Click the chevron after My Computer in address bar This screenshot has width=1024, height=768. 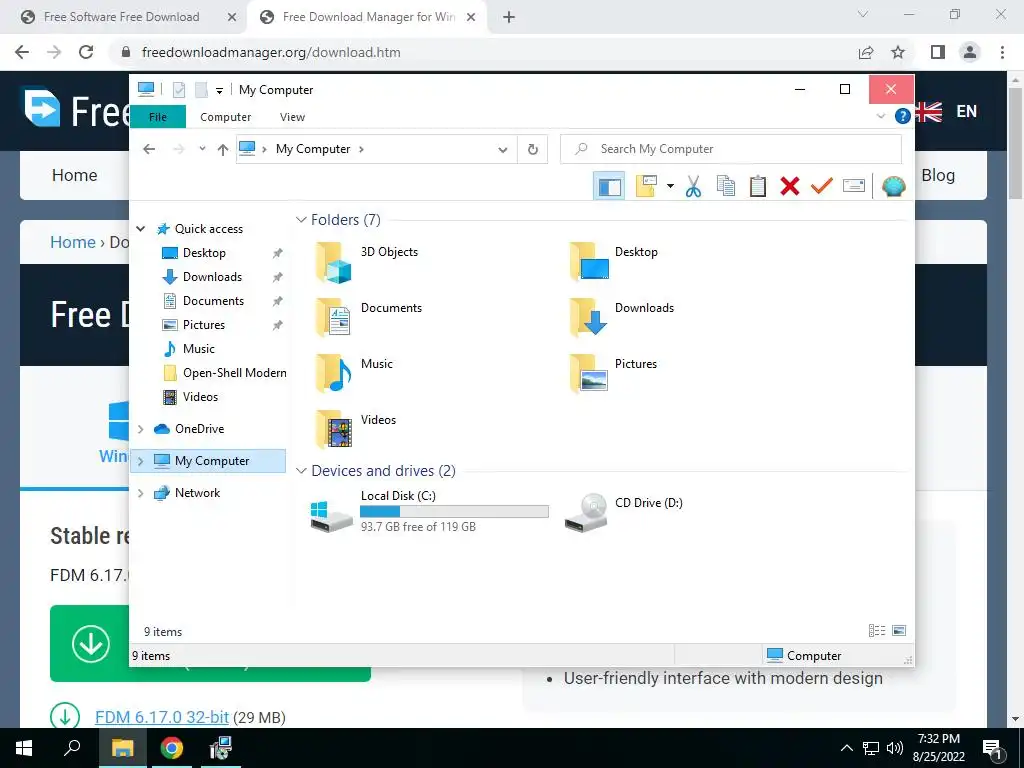pos(361,149)
